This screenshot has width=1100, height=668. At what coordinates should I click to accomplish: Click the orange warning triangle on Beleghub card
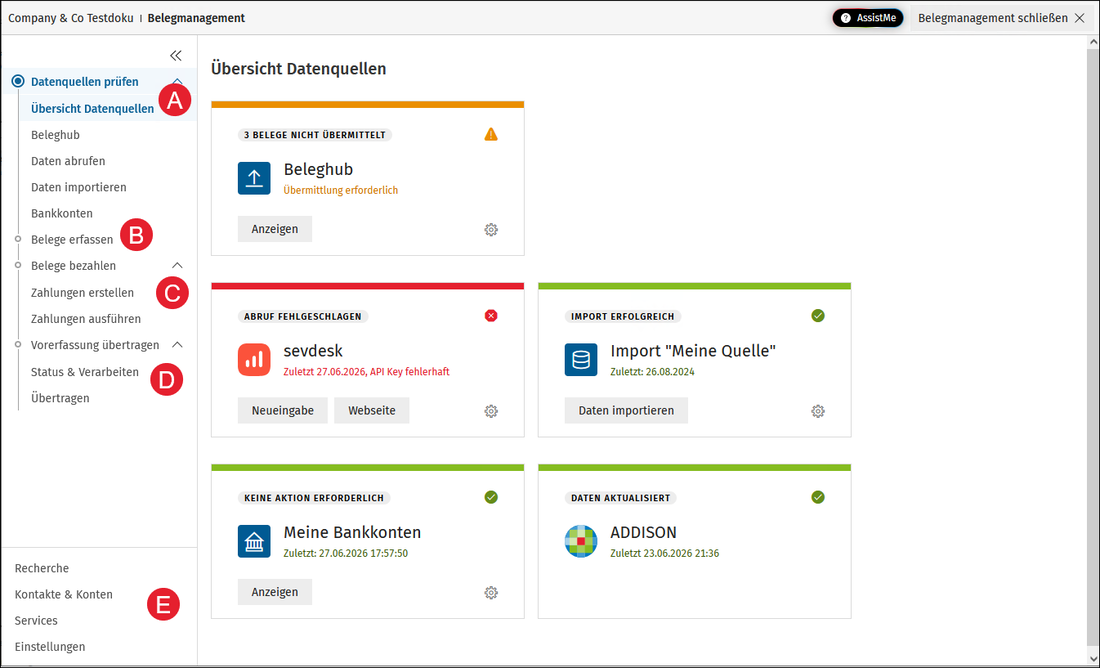pos(491,134)
